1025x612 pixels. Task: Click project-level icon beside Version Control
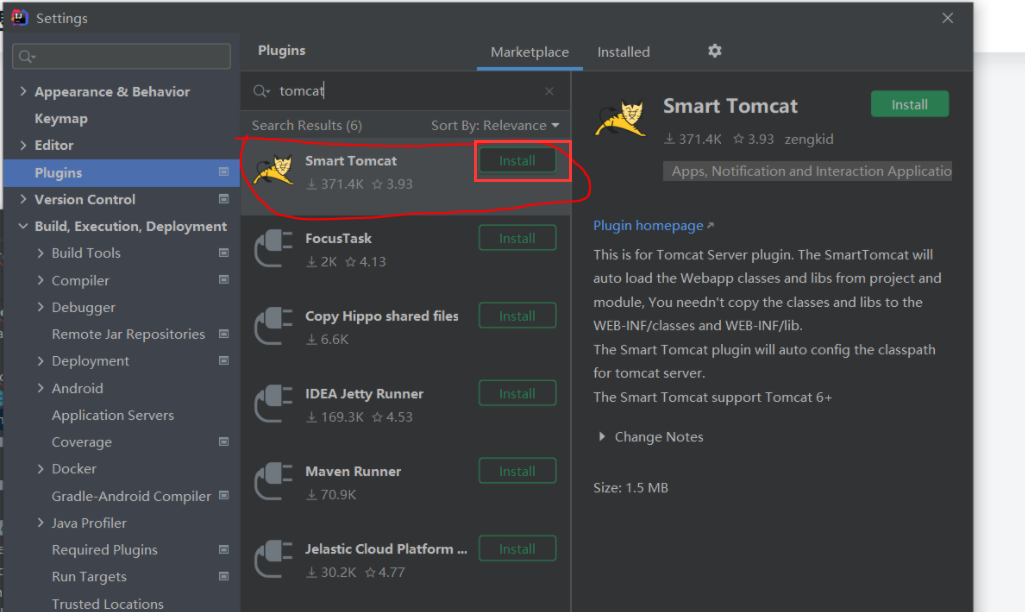coord(224,199)
